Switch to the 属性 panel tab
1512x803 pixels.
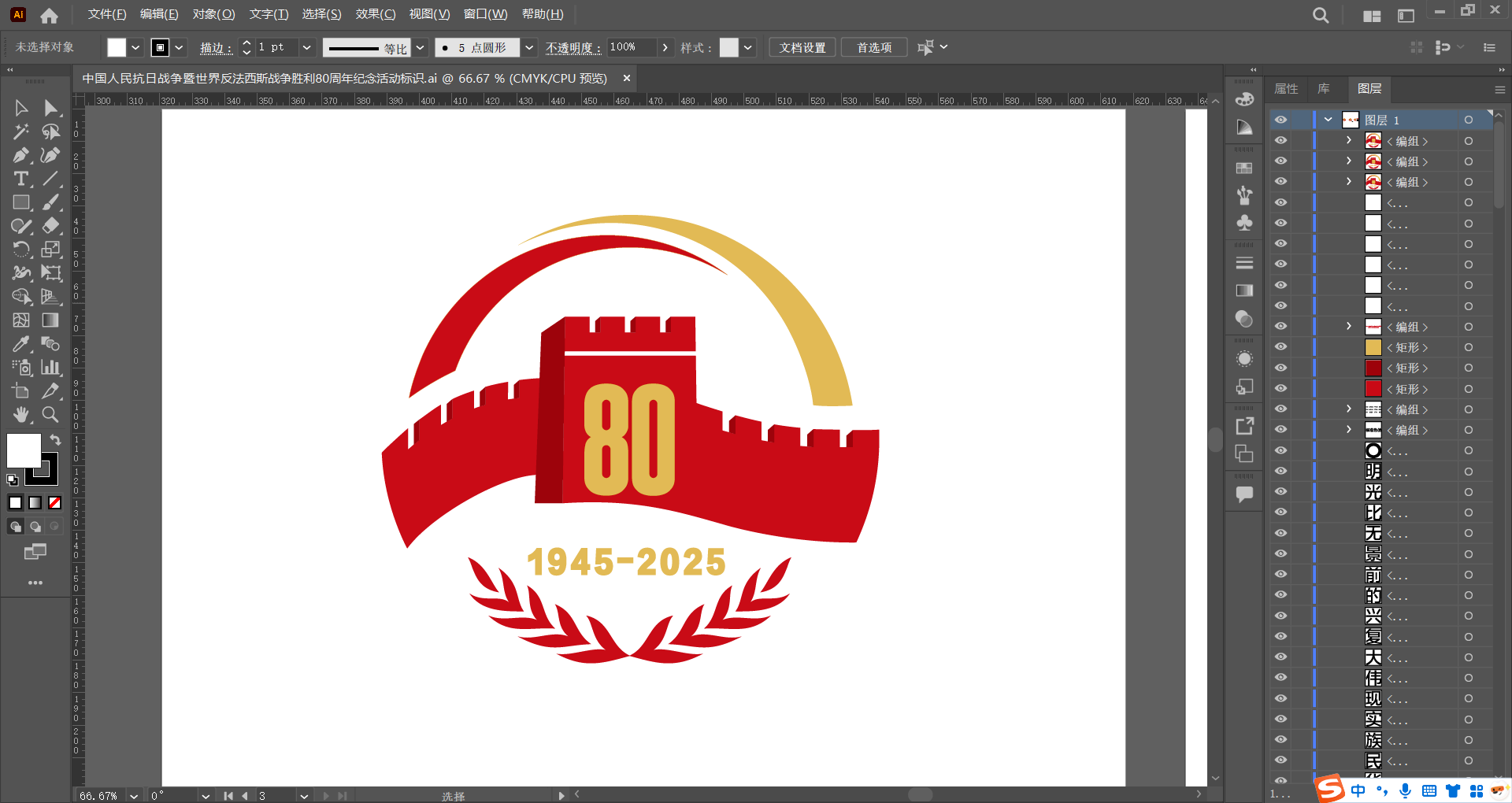click(1286, 89)
